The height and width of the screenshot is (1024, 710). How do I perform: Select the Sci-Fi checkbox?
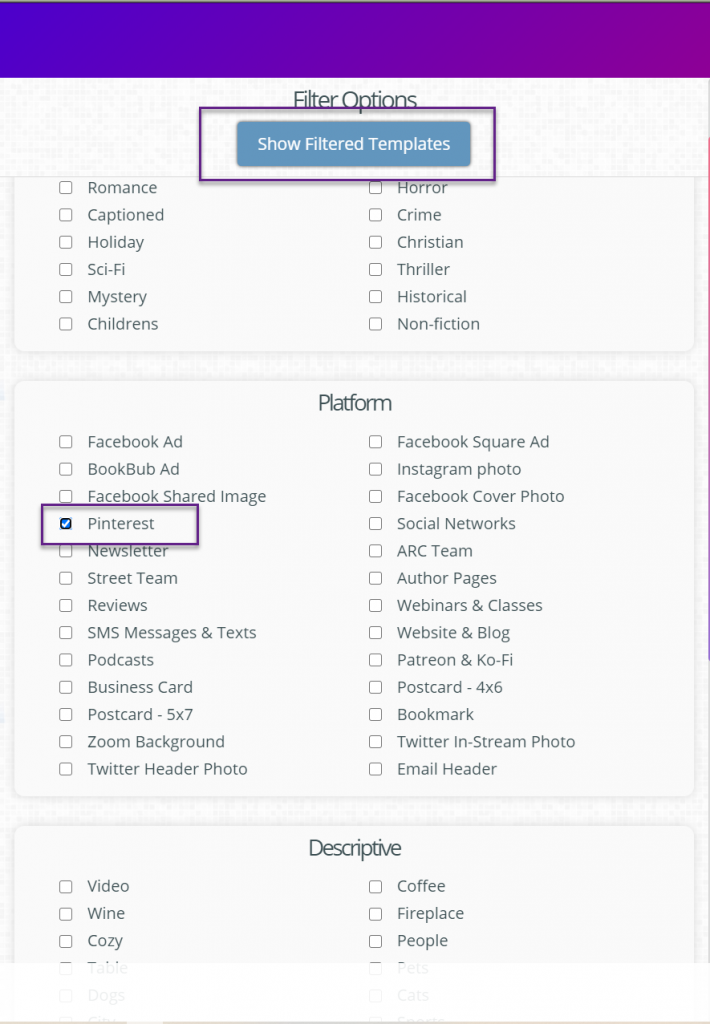[65, 269]
